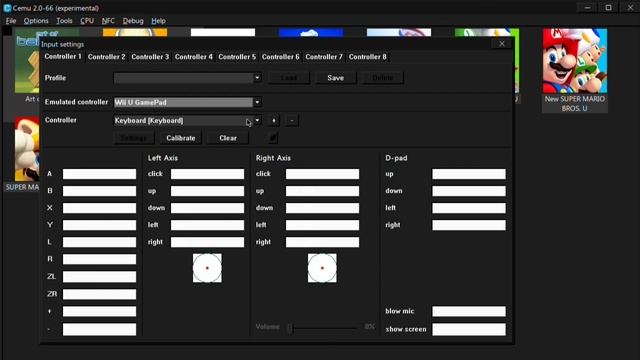640x360 pixels.
Task: Click the Cemu app icon in title bar
Action: click(7, 8)
